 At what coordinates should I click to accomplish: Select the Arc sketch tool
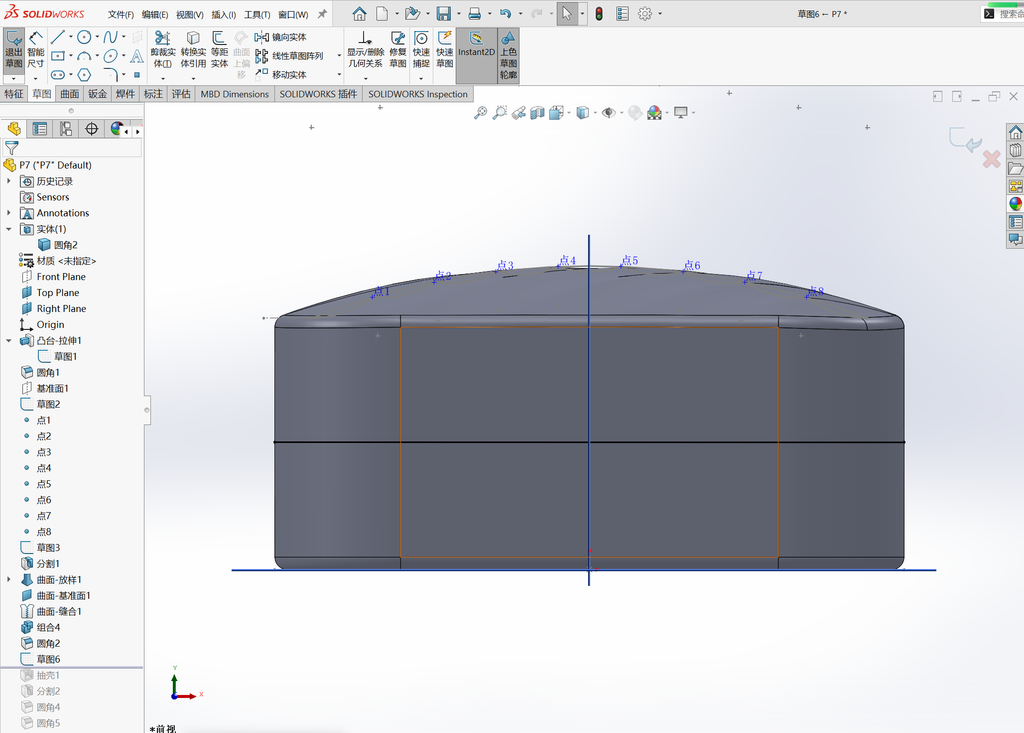84,56
